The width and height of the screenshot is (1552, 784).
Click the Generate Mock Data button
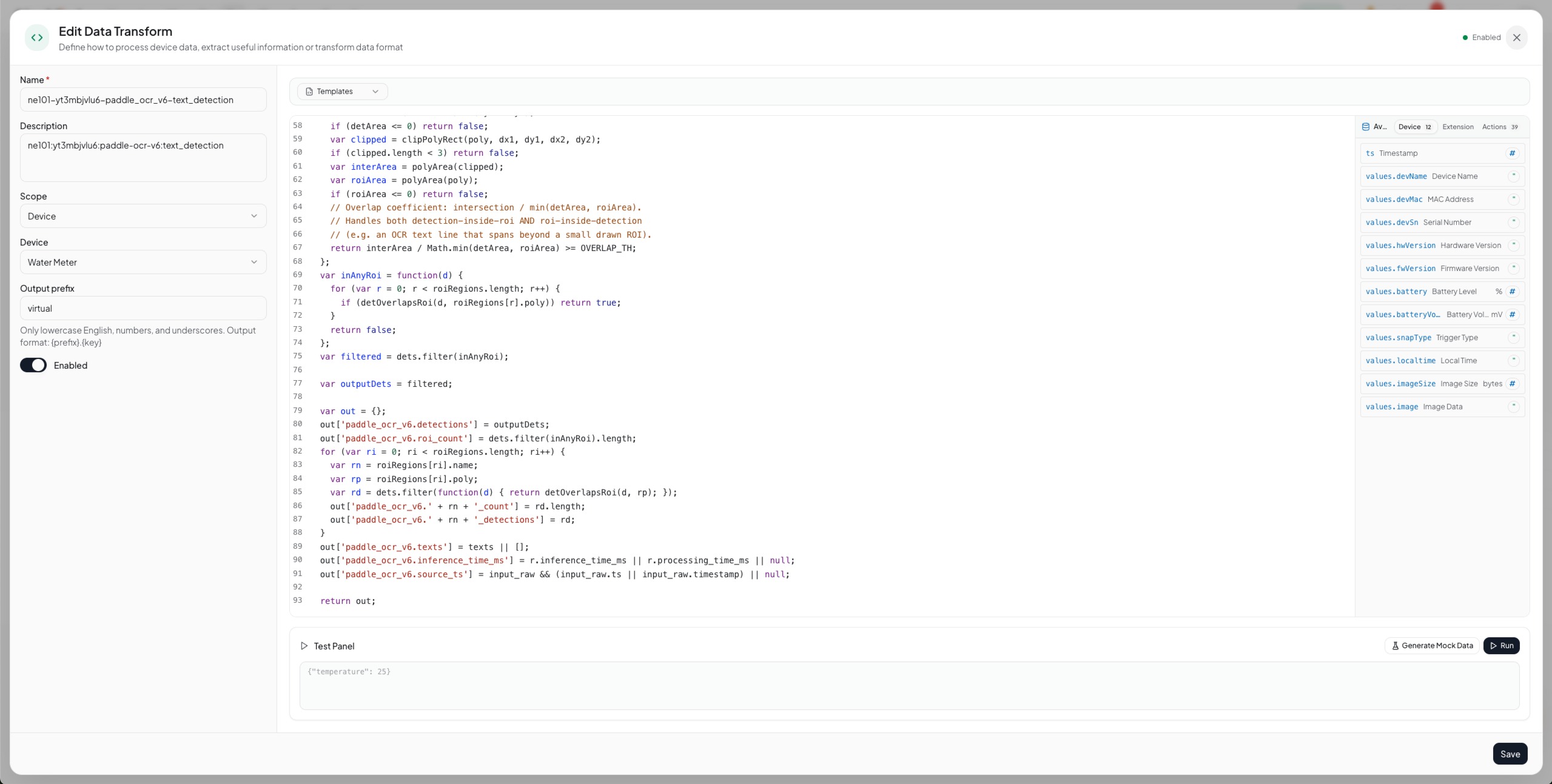(x=1432, y=646)
